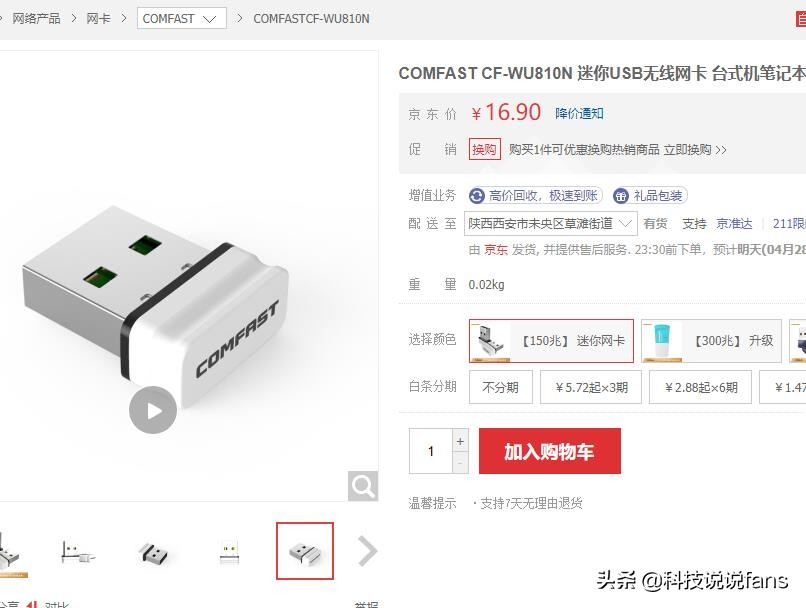Pick the ¥5.72起×3期 installment plan

(x=591, y=387)
